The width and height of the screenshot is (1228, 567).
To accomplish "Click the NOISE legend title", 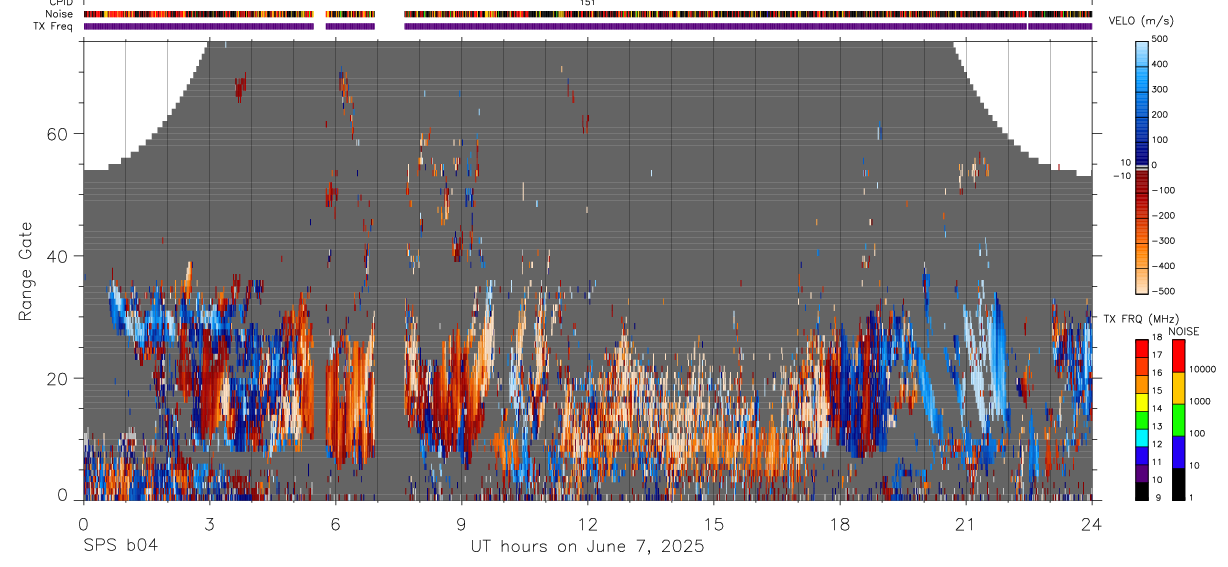I will 1183,331.
